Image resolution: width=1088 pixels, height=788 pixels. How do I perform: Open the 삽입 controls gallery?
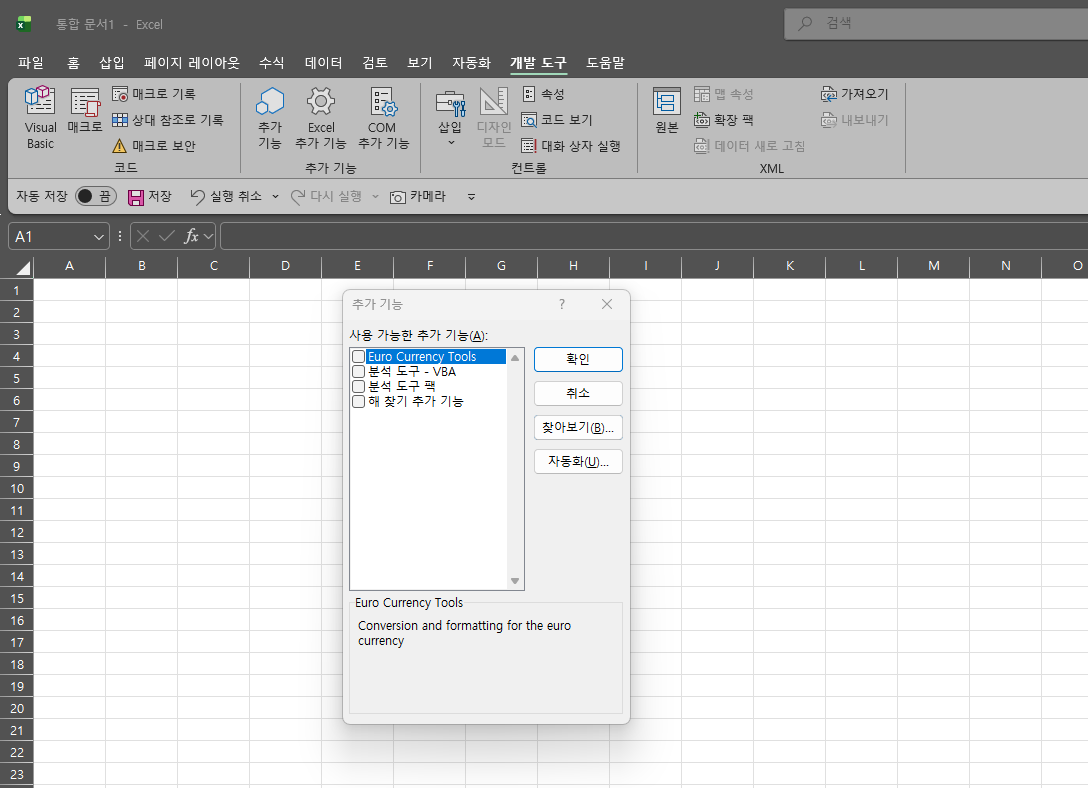[450, 118]
